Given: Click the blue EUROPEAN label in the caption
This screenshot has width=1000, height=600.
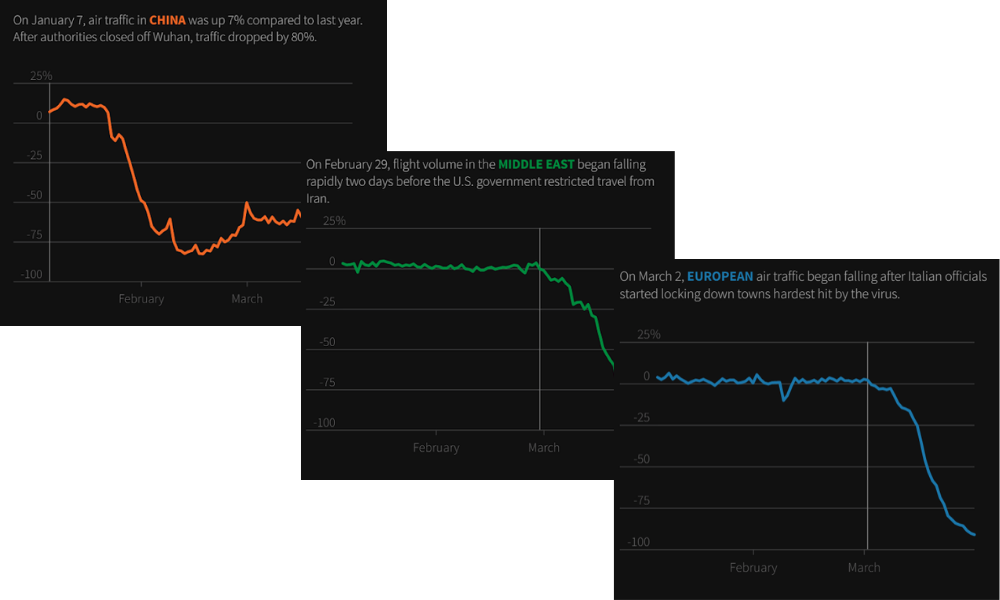Looking at the screenshot, I should [x=721, y=276].
